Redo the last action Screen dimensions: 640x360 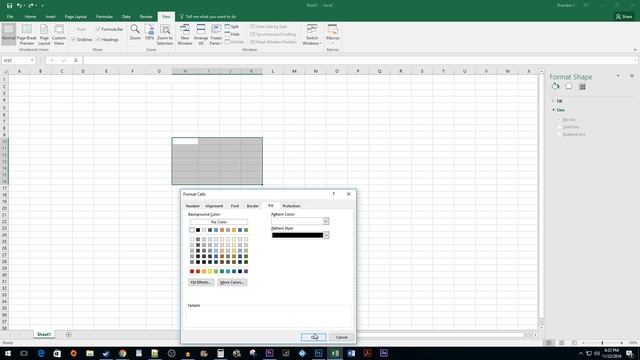tap(31, 5)
